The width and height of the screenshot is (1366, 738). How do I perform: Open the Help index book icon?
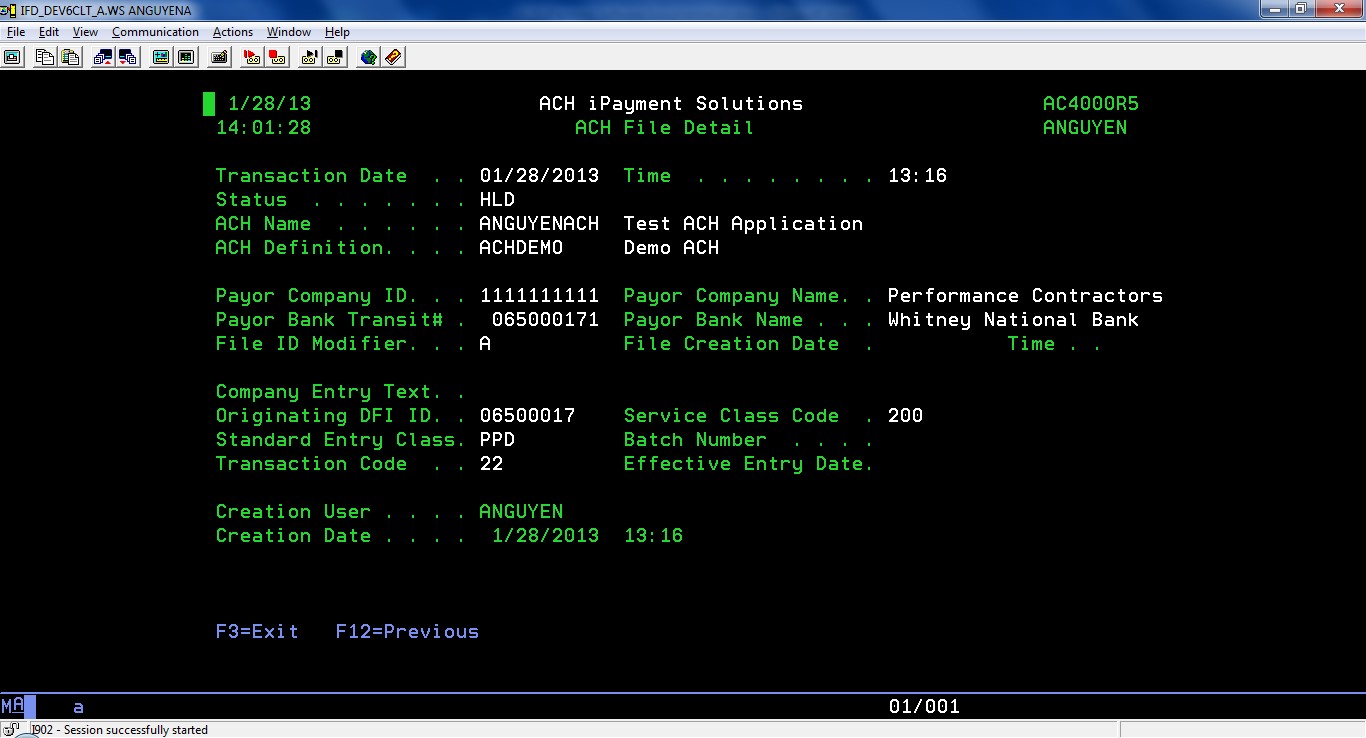coord(393,57)
